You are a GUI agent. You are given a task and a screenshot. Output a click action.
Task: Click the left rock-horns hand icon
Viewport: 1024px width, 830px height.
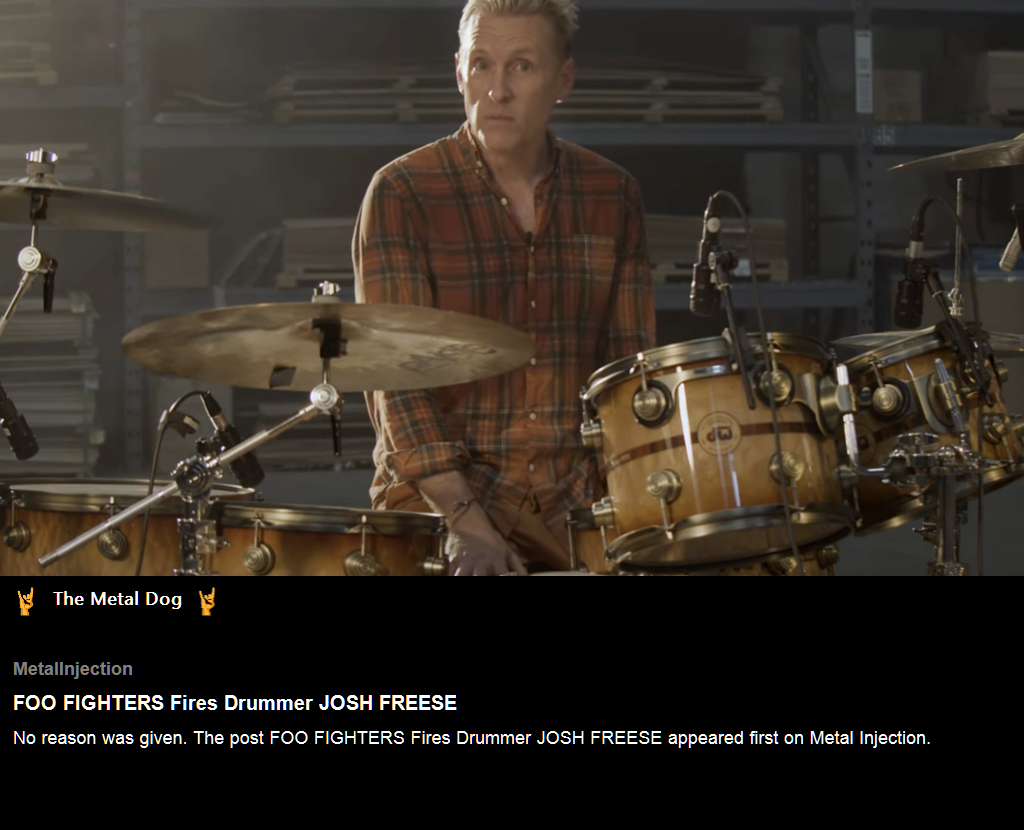pos(25,601)
